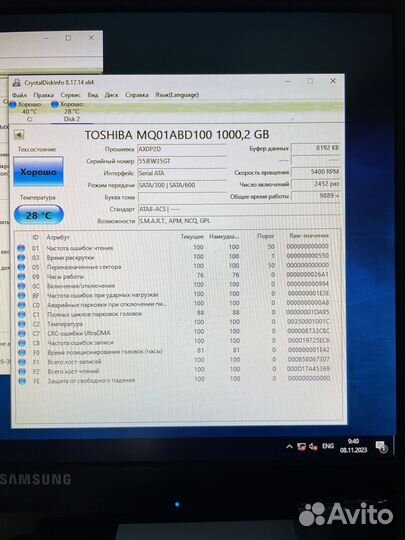
Task: Click the 28 °C temperature button
Action: (39, 215)
